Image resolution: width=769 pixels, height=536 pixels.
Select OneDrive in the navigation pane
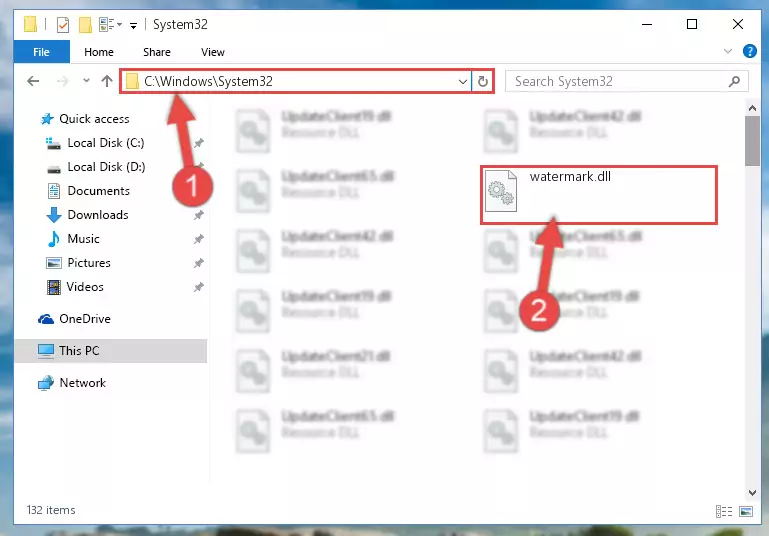[75, 319]
